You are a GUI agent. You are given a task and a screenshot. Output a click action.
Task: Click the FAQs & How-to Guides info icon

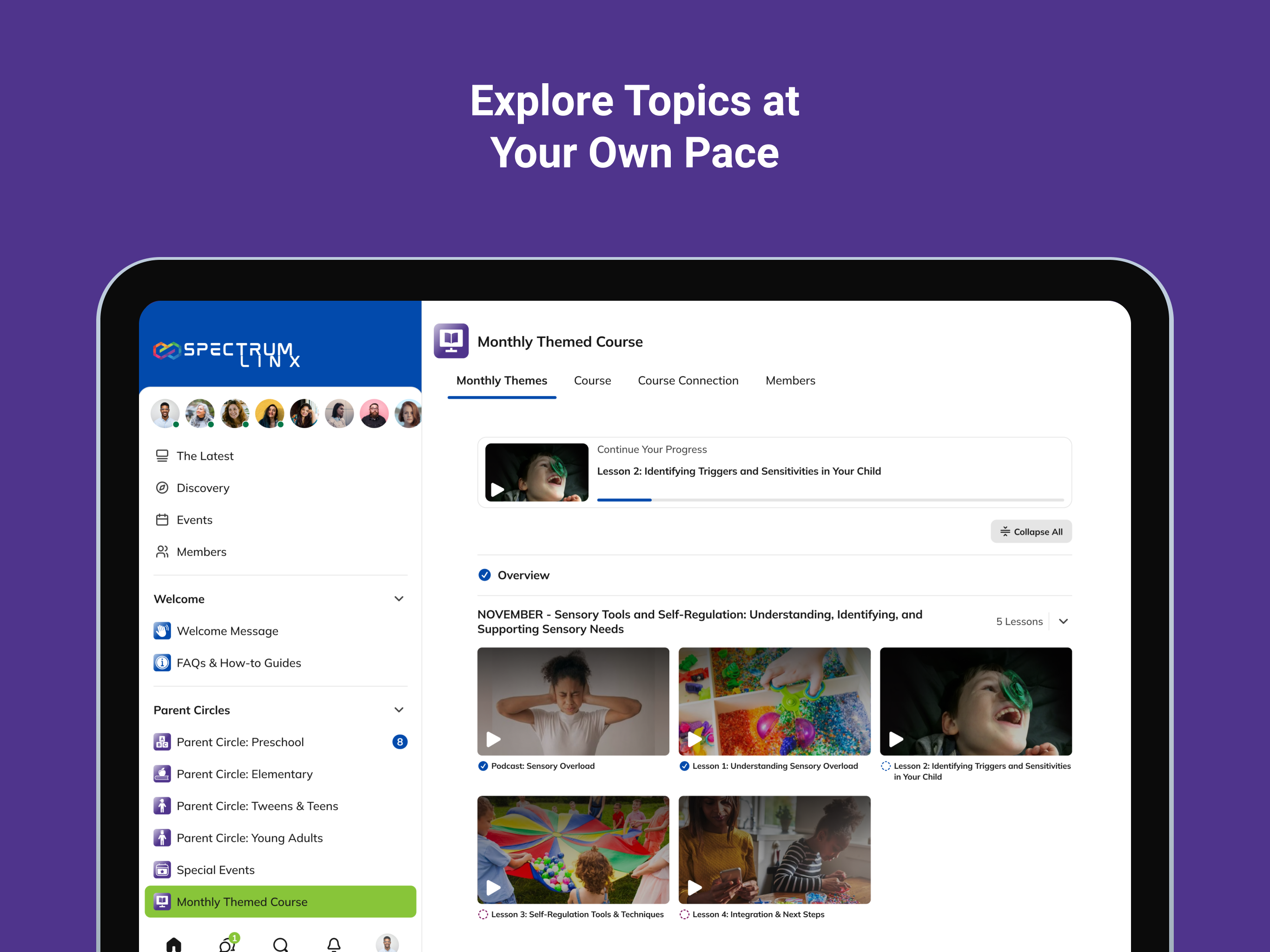pyautogui.click(x=162, y=662)
